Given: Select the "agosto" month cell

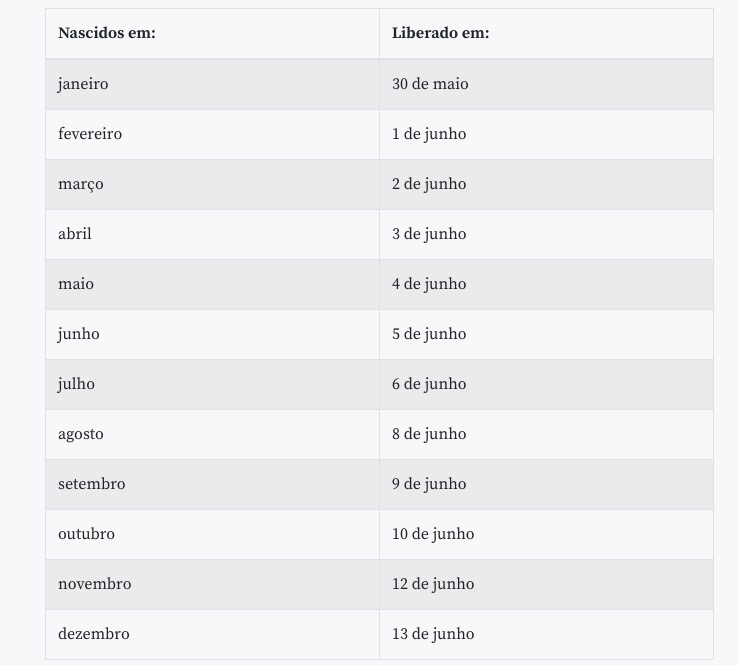Looking at the screenshot, I should 81,434.
